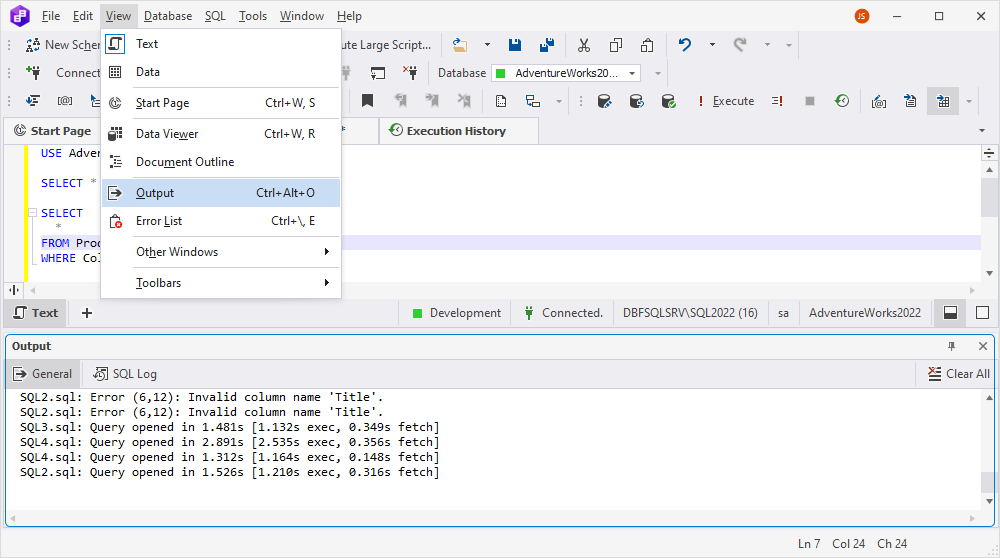
Task: Select Document Outline menu item
Action: (x=221, y=162)
